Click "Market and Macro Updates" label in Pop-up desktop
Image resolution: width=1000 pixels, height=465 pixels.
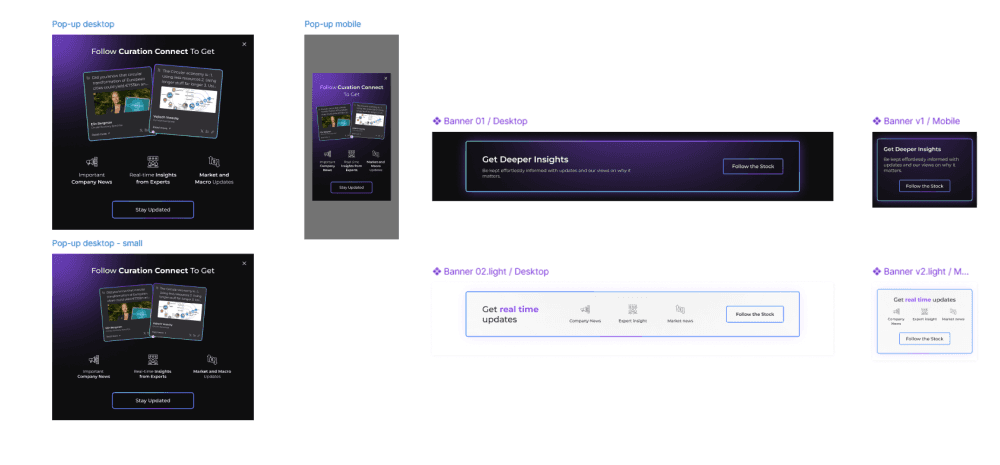point(214,179)
